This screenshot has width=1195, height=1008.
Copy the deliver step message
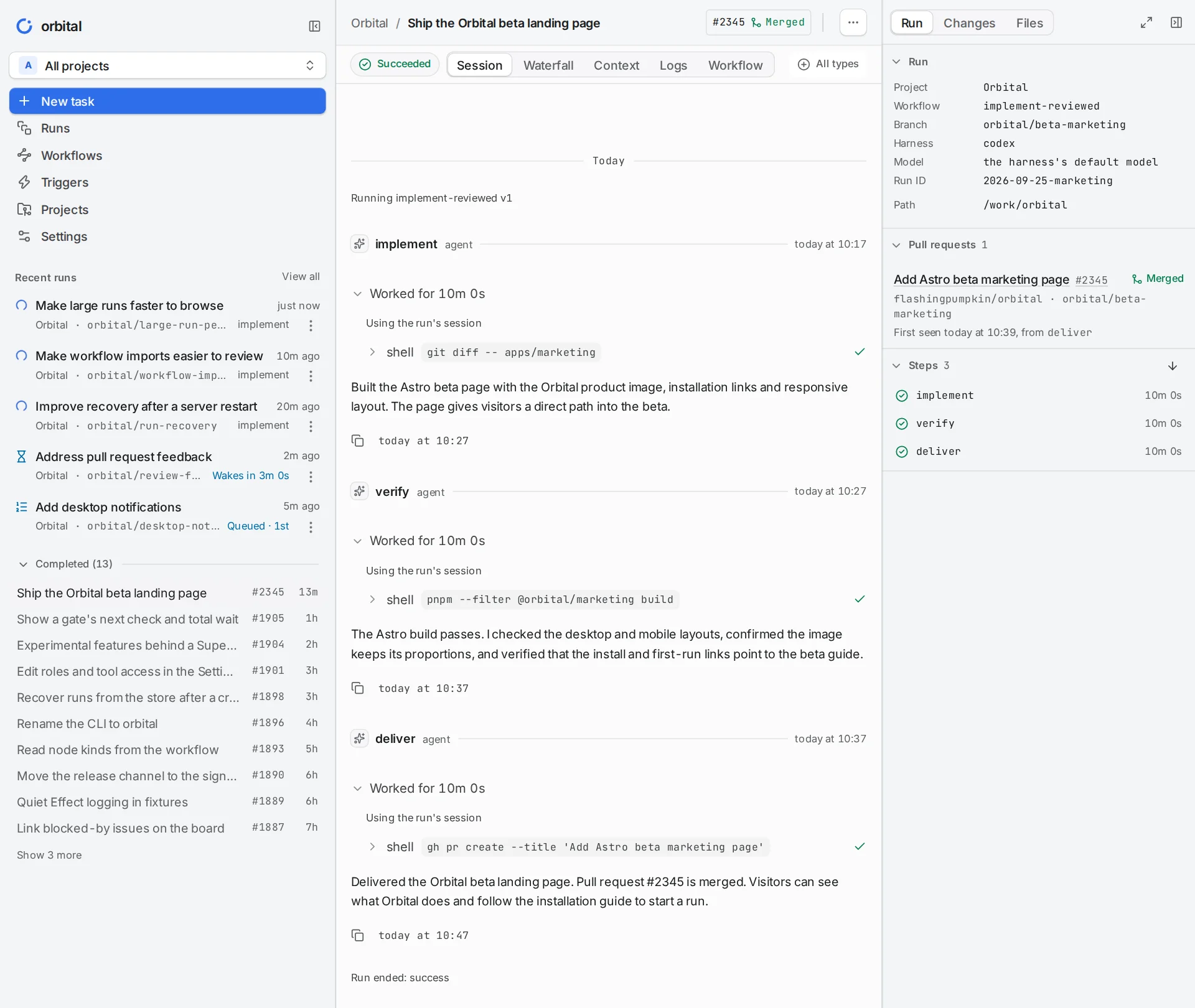[358, 935]
